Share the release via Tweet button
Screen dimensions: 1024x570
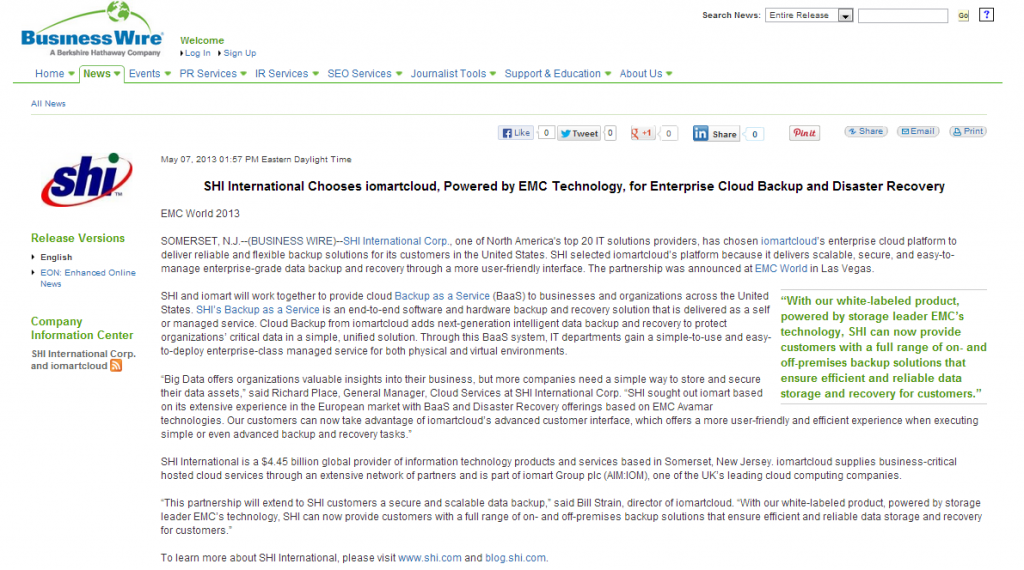coord(579,133)
